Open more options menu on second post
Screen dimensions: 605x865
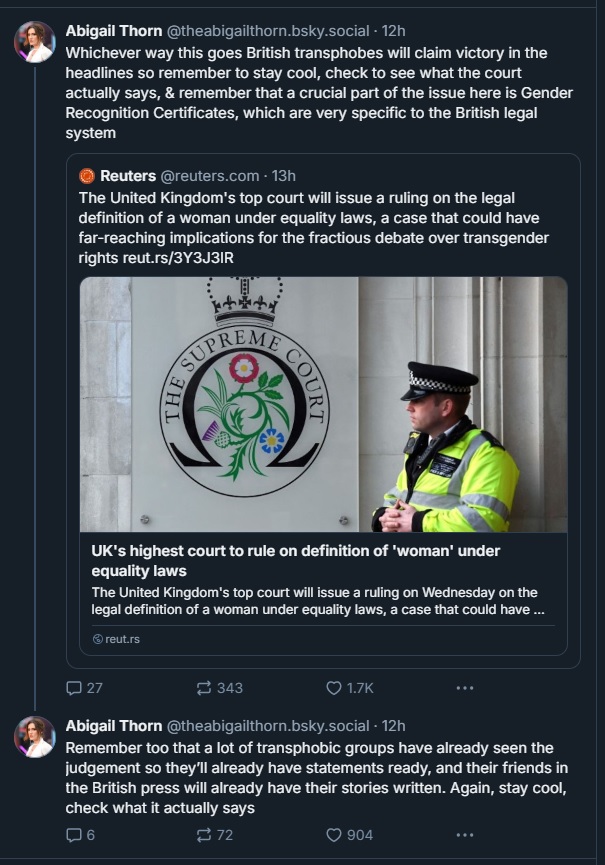[464, 835]
